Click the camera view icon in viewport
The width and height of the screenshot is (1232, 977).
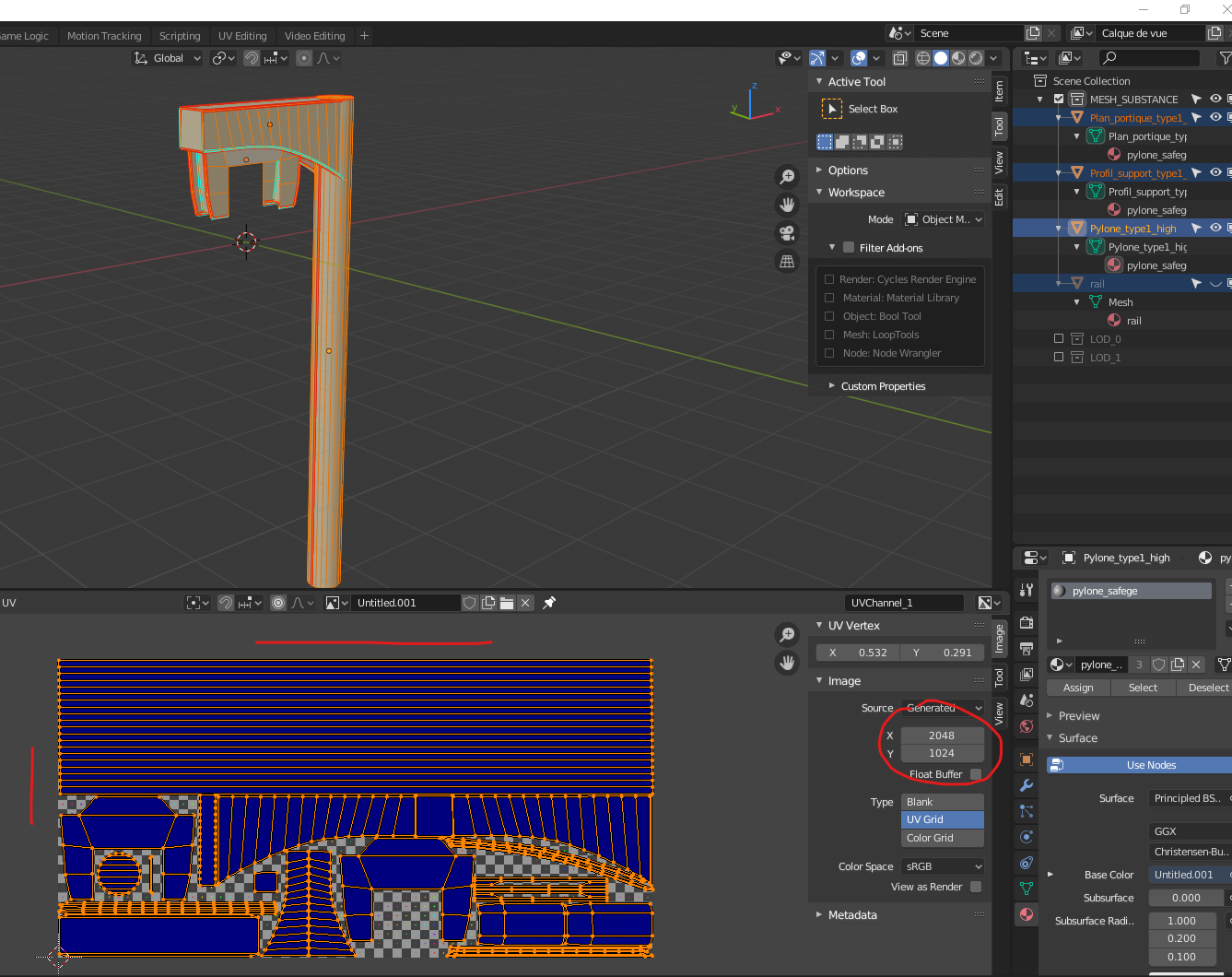coord(787,233)
